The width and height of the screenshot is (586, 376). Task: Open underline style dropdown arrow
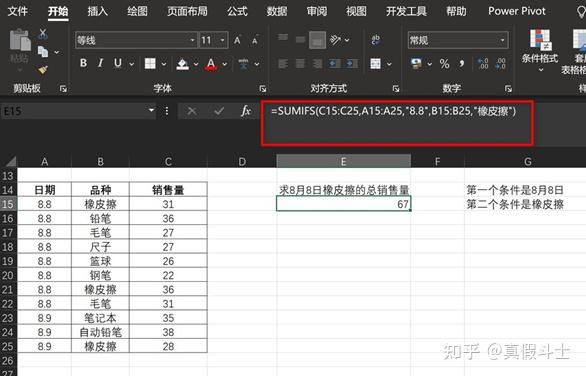click(132, 64)
